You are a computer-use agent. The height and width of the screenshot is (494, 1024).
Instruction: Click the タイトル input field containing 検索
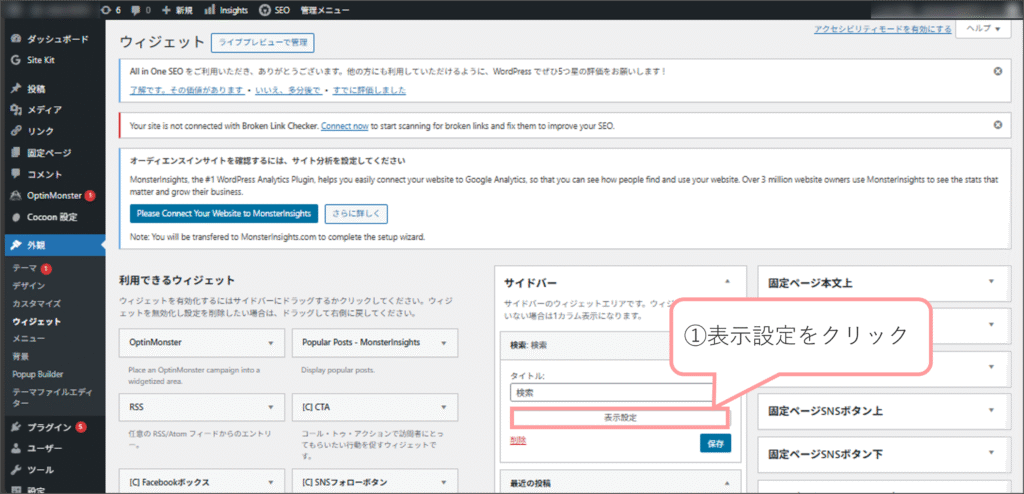(611, 393)
